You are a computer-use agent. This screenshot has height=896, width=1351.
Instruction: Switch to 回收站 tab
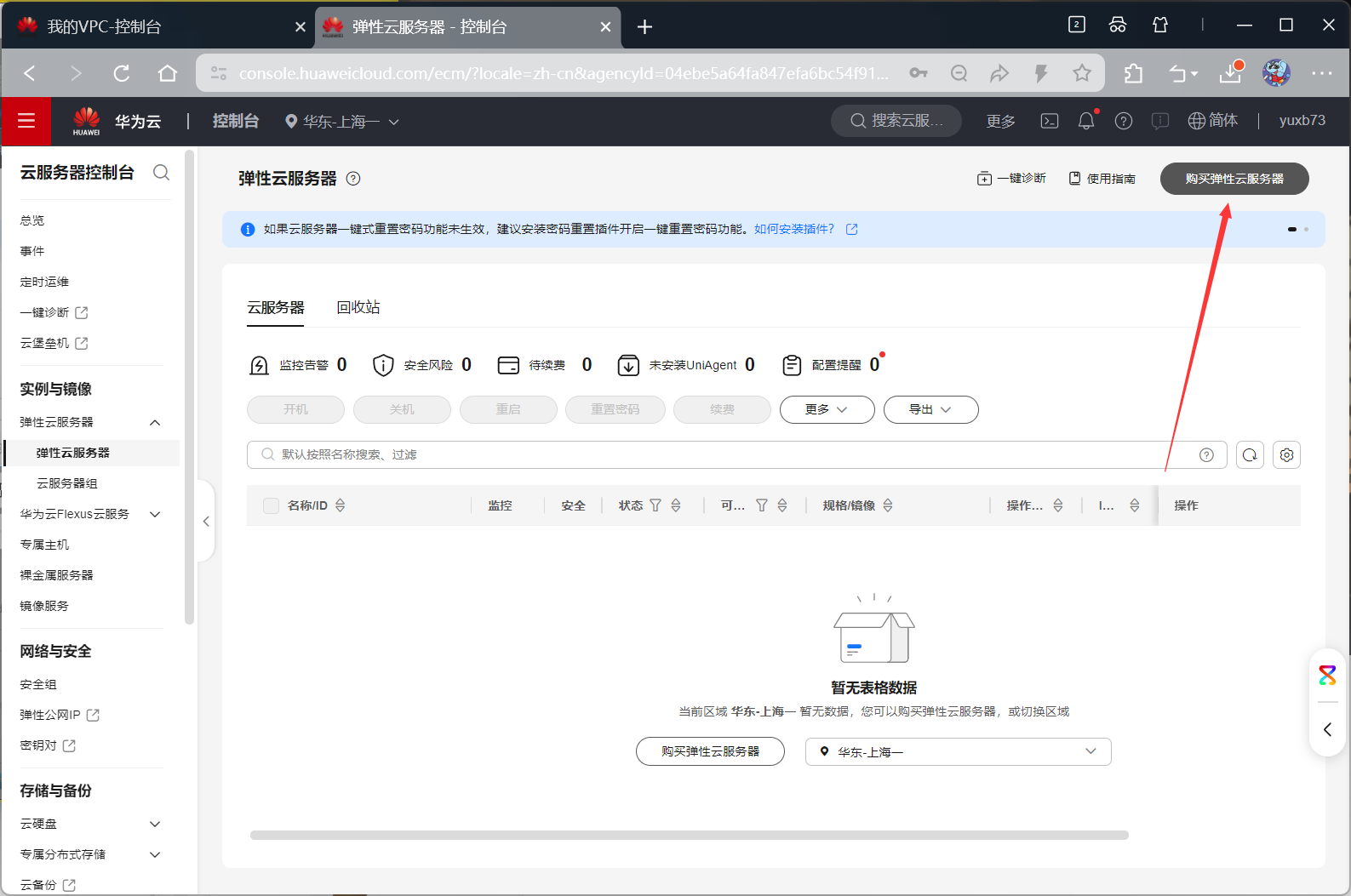click(358, 307)
